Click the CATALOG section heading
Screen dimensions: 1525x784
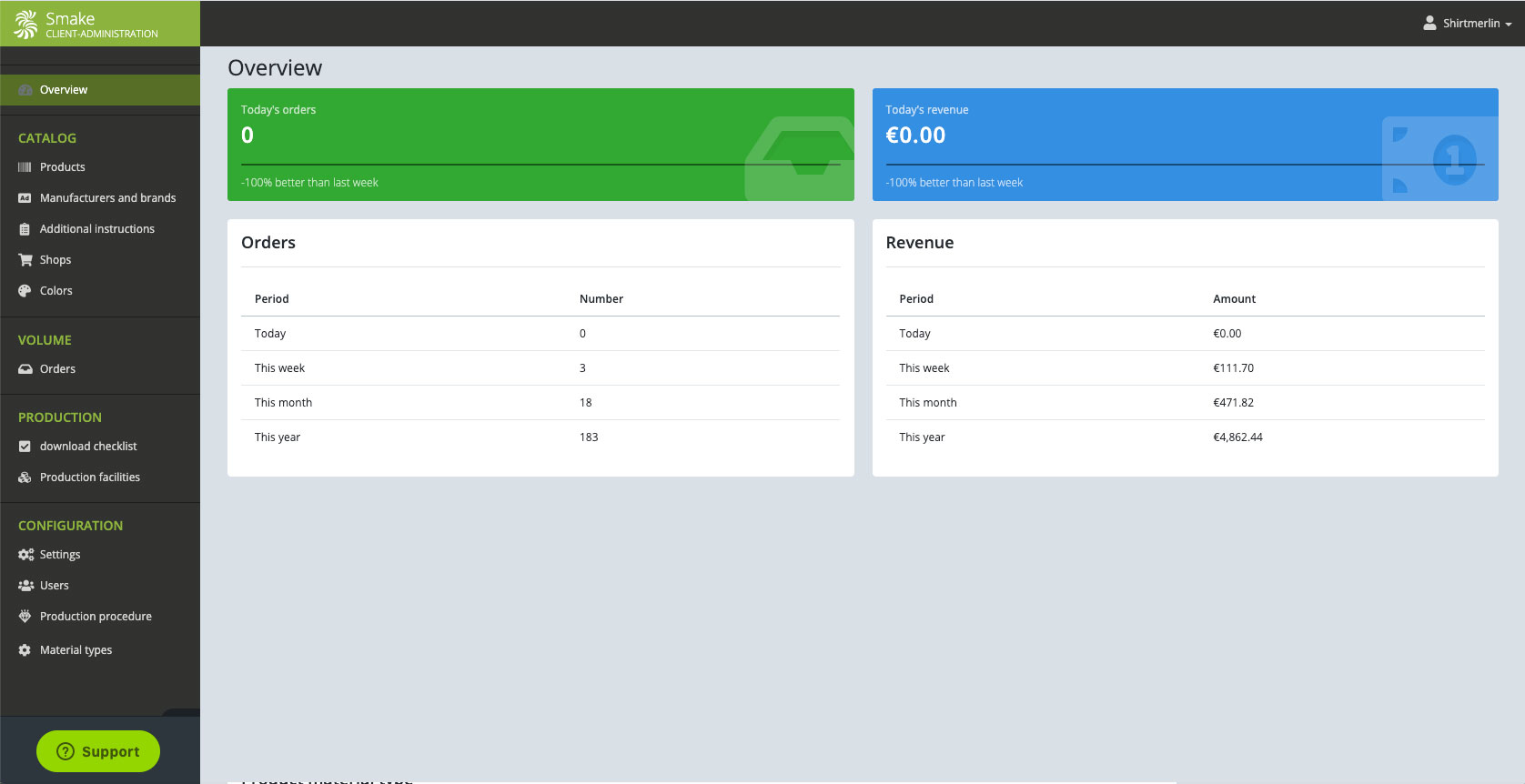coord(47,138)
